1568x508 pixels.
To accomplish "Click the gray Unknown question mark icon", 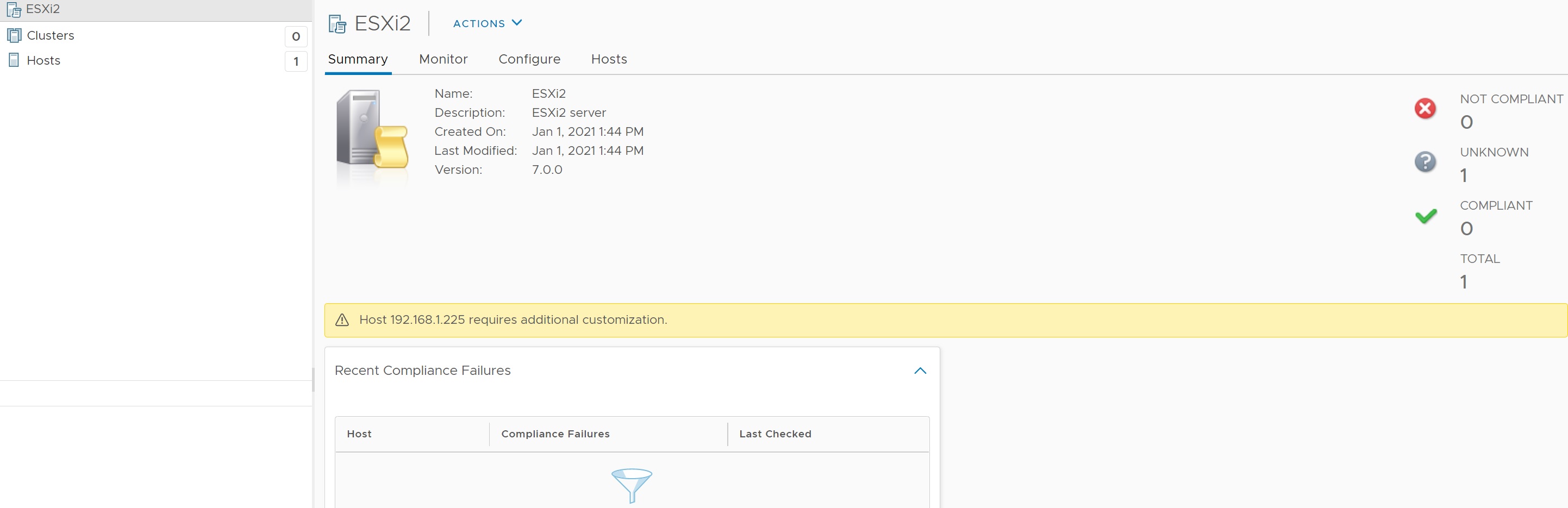I will [x=1425, y=162].
